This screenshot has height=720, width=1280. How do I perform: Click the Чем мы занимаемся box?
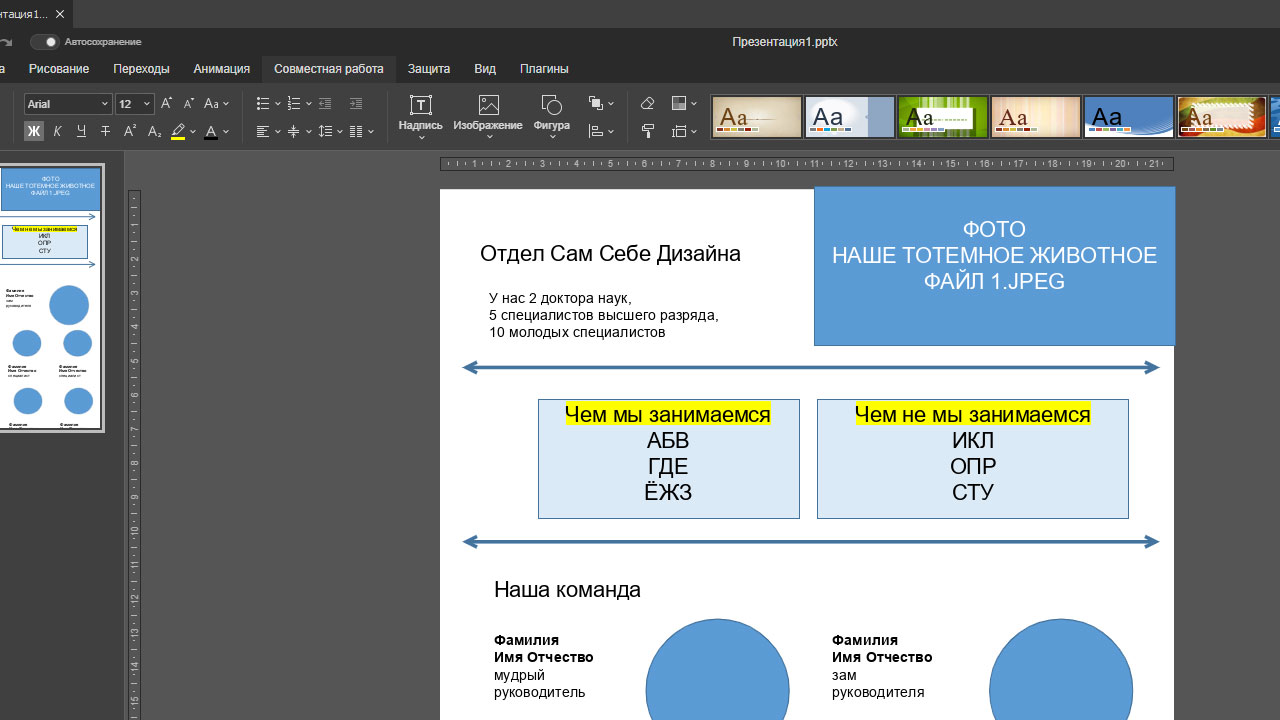click(x=668, y=459)
